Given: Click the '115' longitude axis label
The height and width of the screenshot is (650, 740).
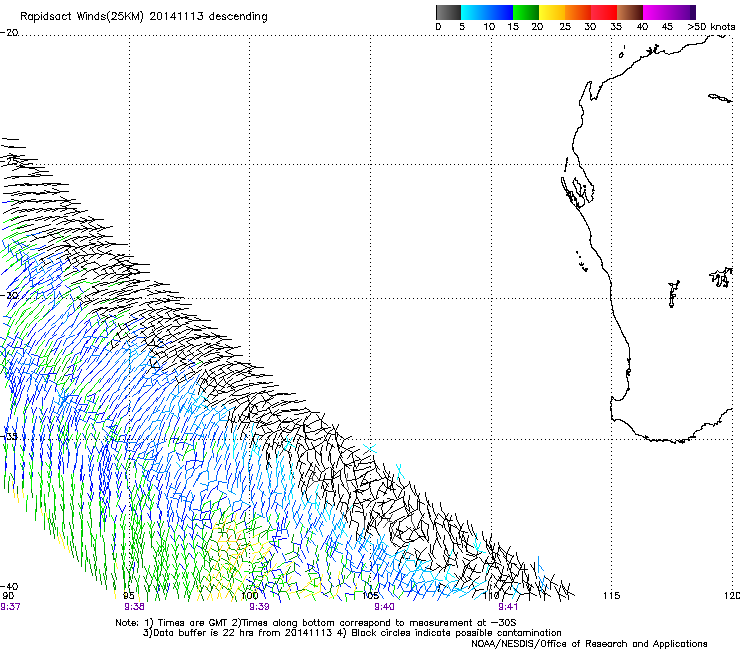Looking at the screenshot, I should 611,596.
